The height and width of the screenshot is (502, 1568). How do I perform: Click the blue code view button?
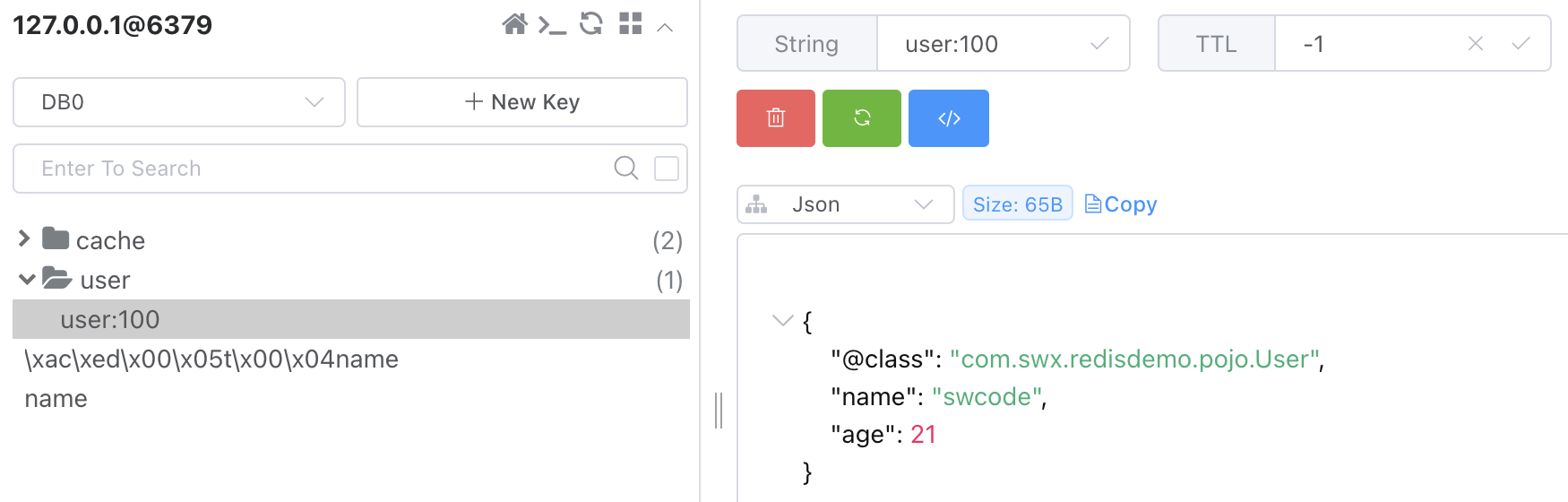click(x=949, y=117)
